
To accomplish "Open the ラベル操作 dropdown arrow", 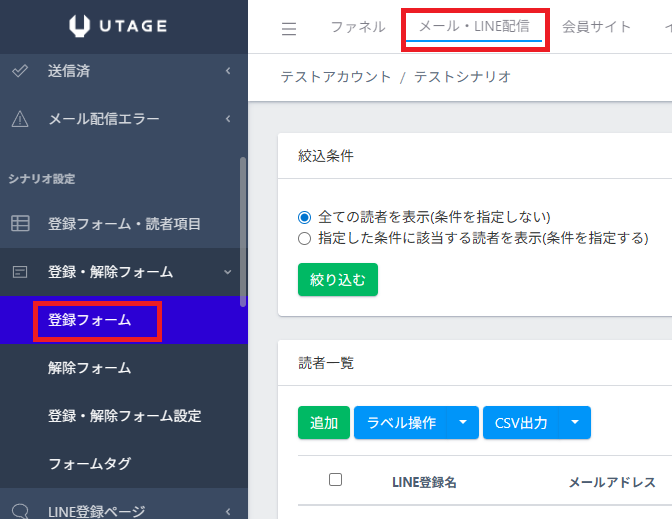I will pos(462,423).
